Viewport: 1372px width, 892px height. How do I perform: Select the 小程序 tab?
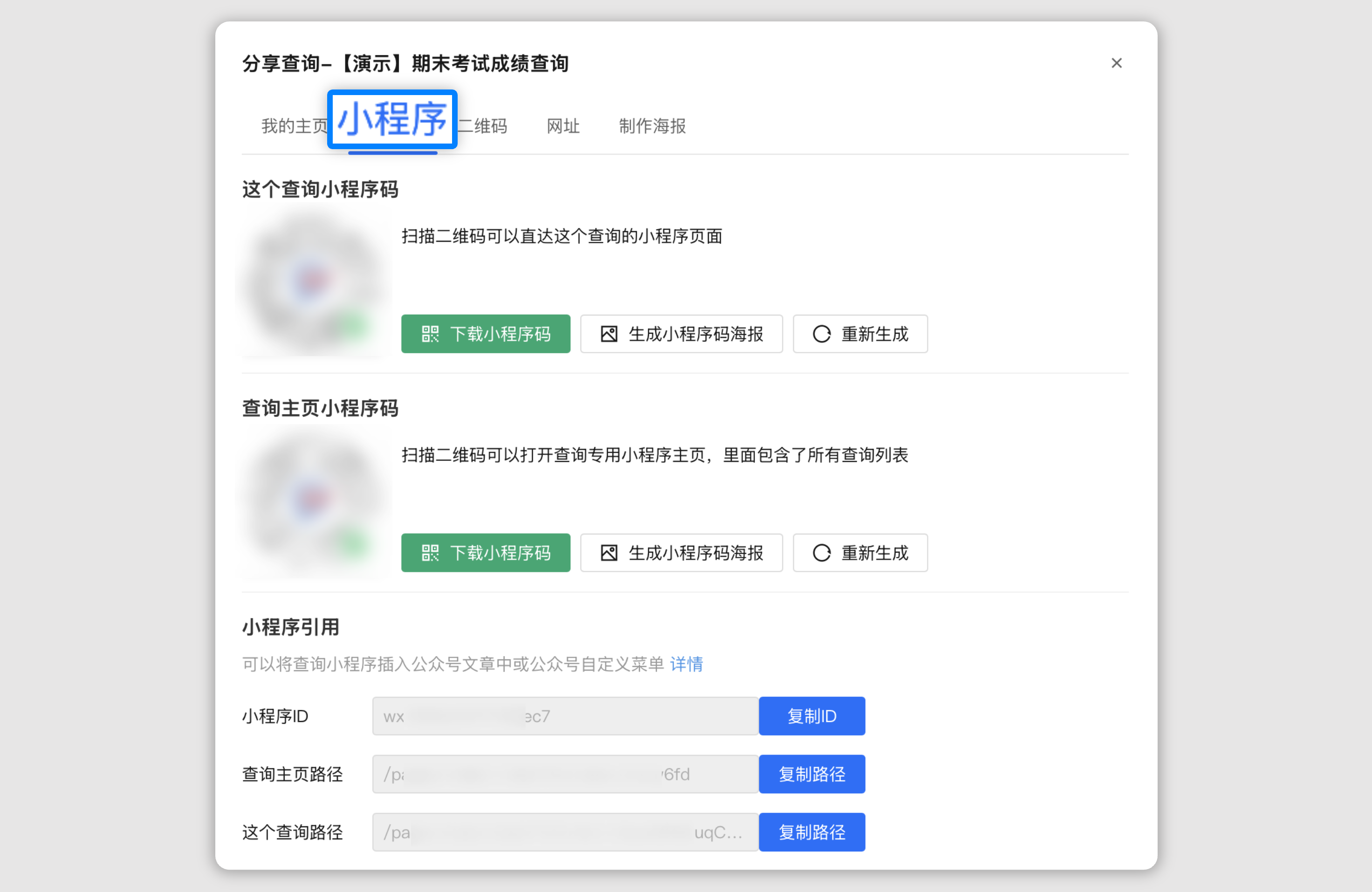pyautogui.click(x=392, y=119)
